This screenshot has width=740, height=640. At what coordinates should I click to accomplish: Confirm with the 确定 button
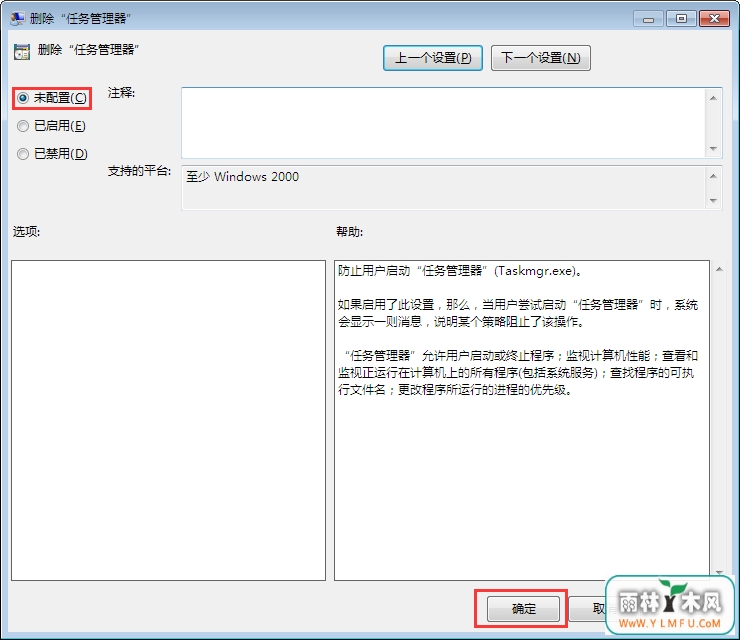[523, 609]
